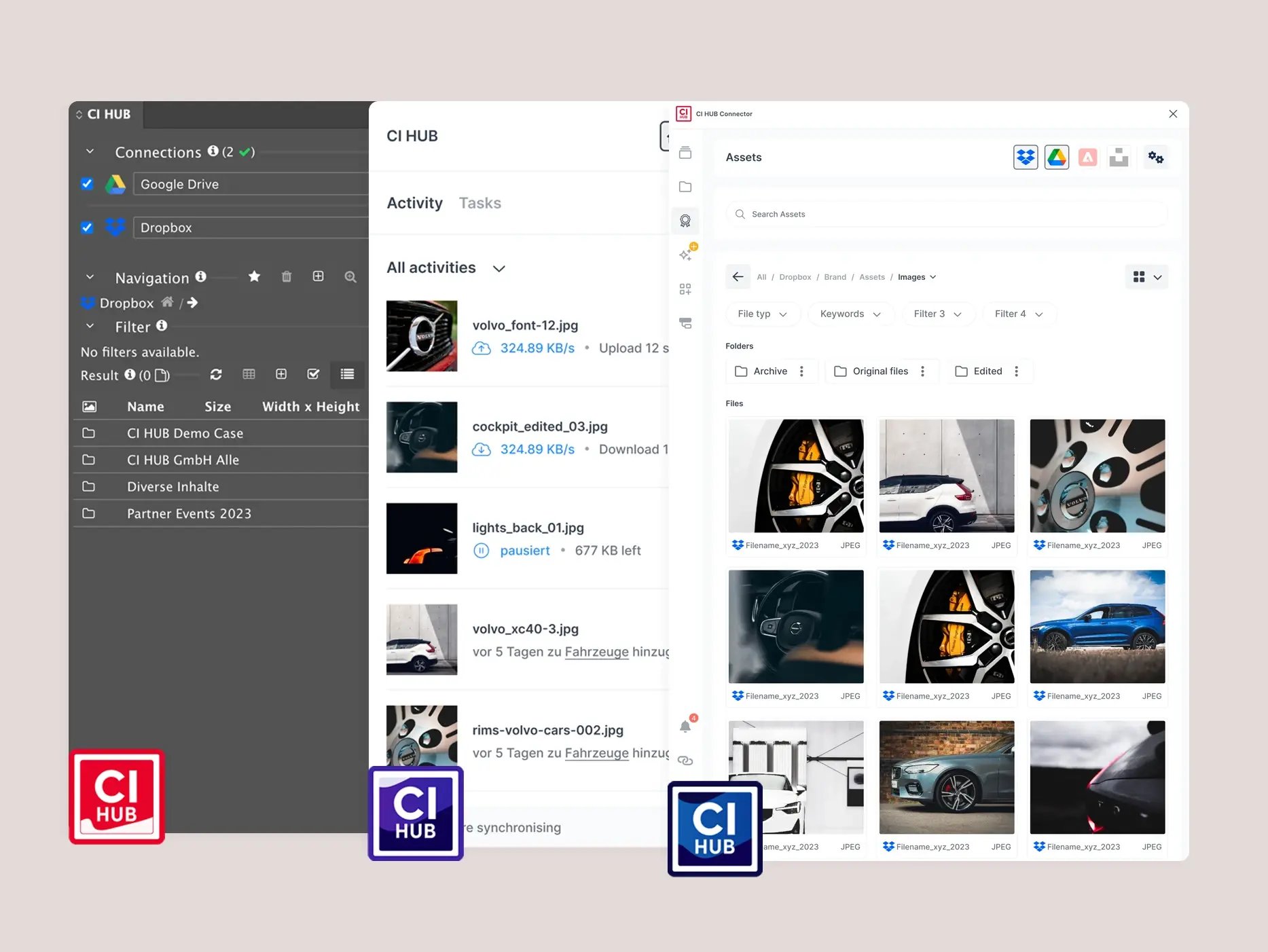The width and height of the screenshot is (1268, 952).
Task: Open the File typ filter dropdown
Action: pyautogui.click(x=763, y=314)
